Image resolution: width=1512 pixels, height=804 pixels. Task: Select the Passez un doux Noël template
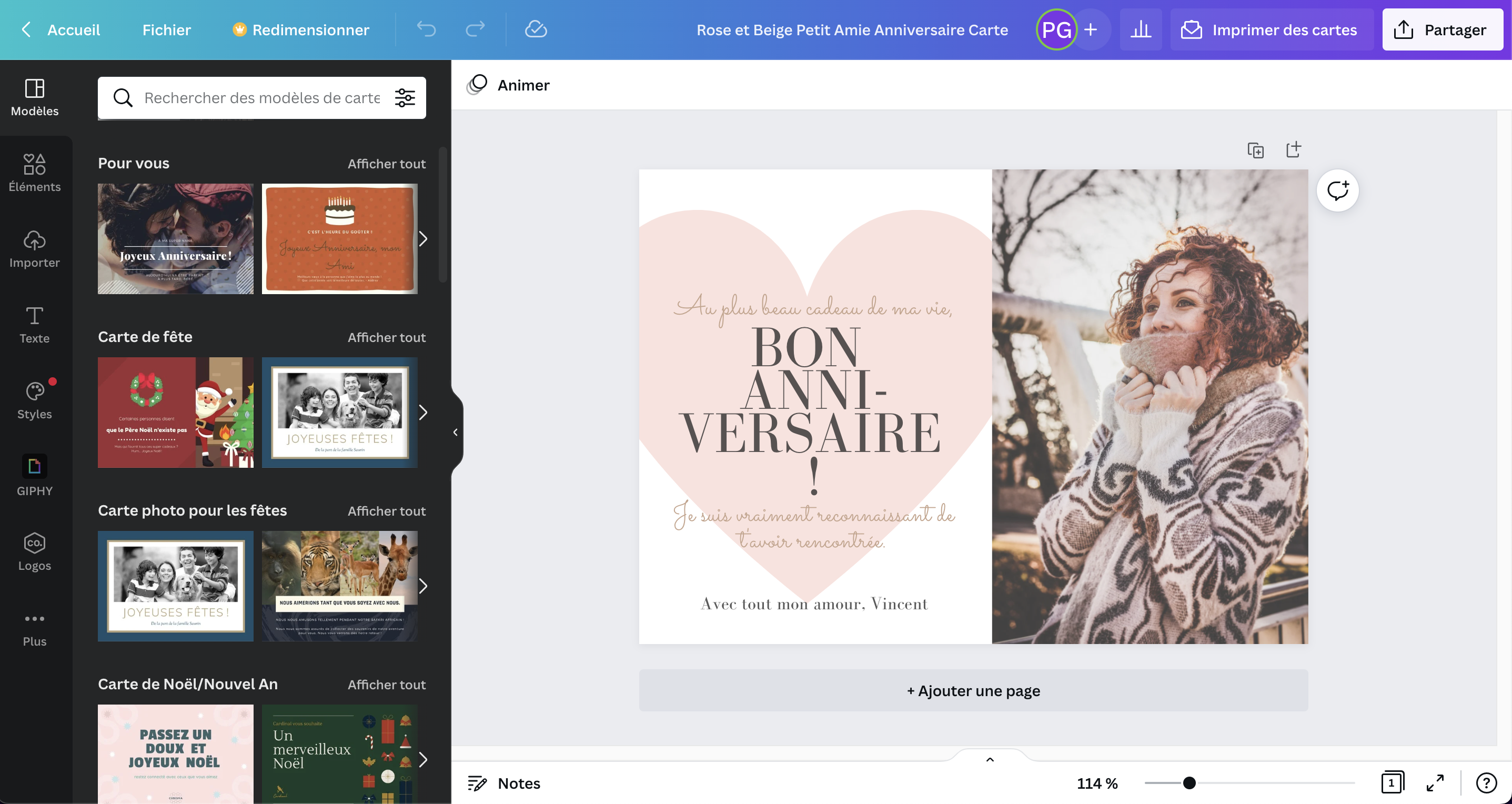click(176, 754)
